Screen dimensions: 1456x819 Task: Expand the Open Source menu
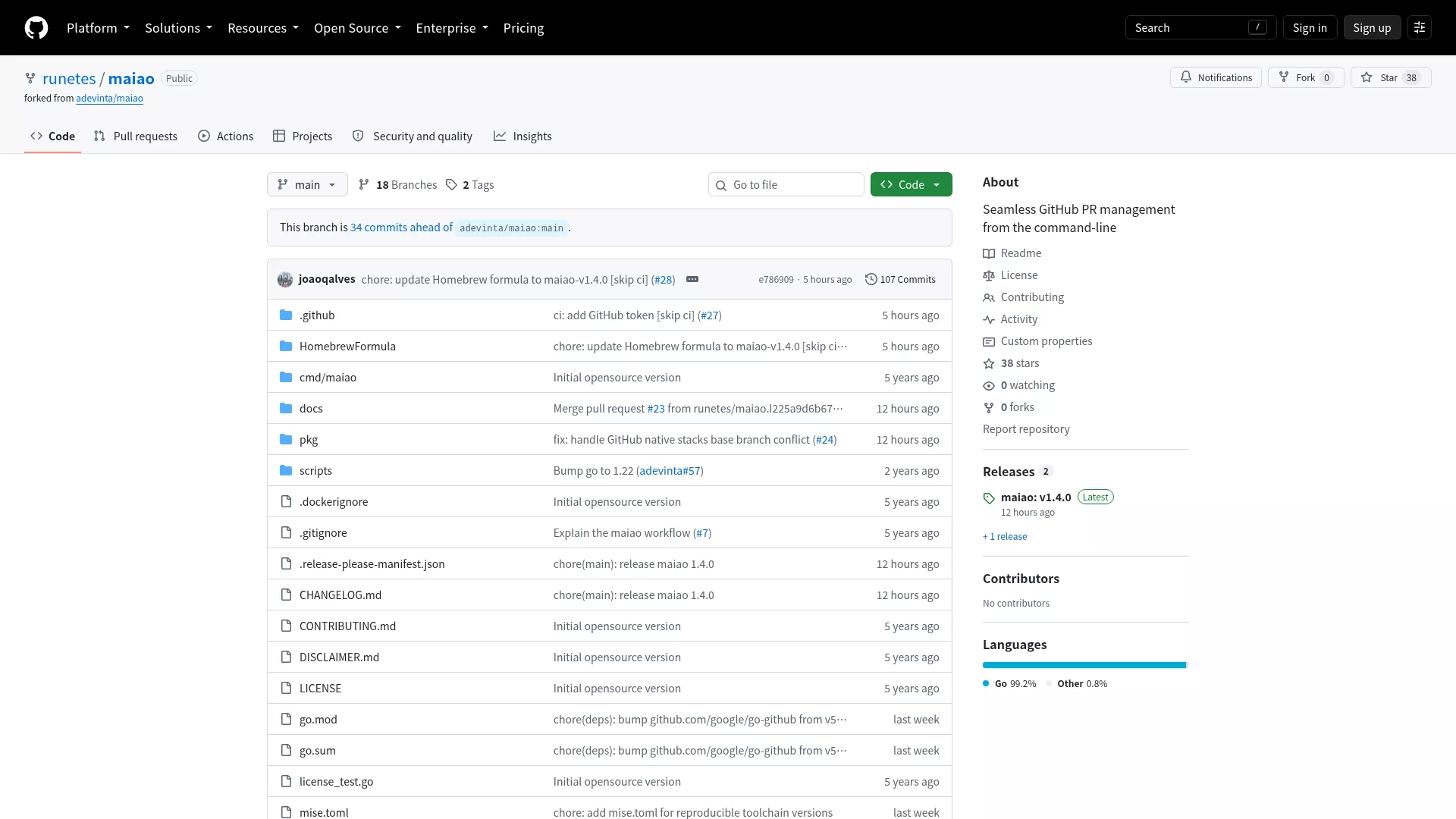pyautogui.click(x=357, y=28)
